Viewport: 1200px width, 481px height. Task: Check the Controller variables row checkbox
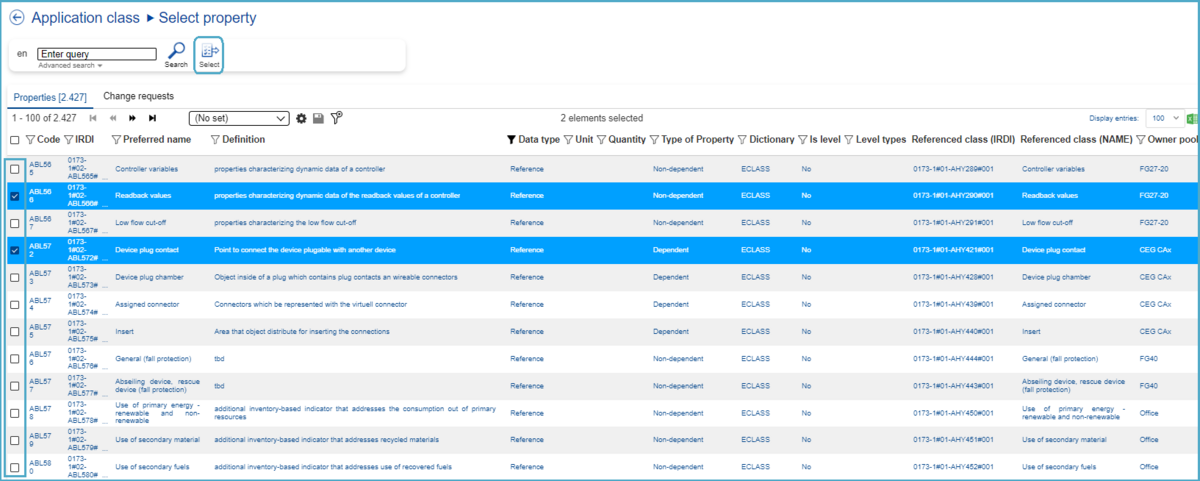[15, 169]
